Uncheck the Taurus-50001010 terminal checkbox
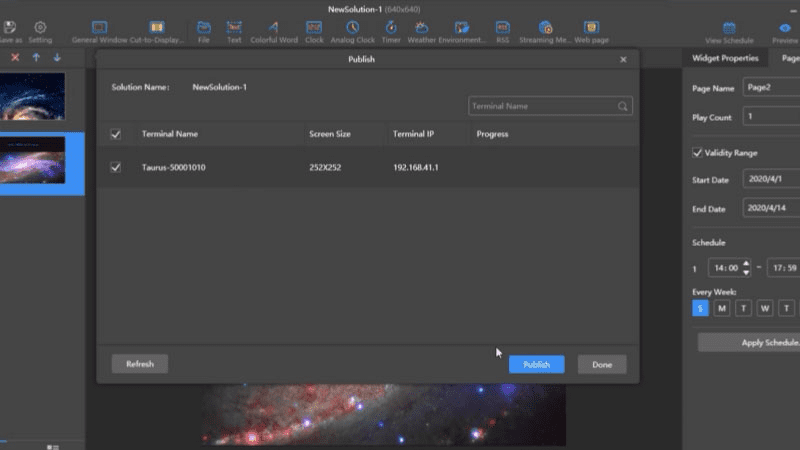 116,167
